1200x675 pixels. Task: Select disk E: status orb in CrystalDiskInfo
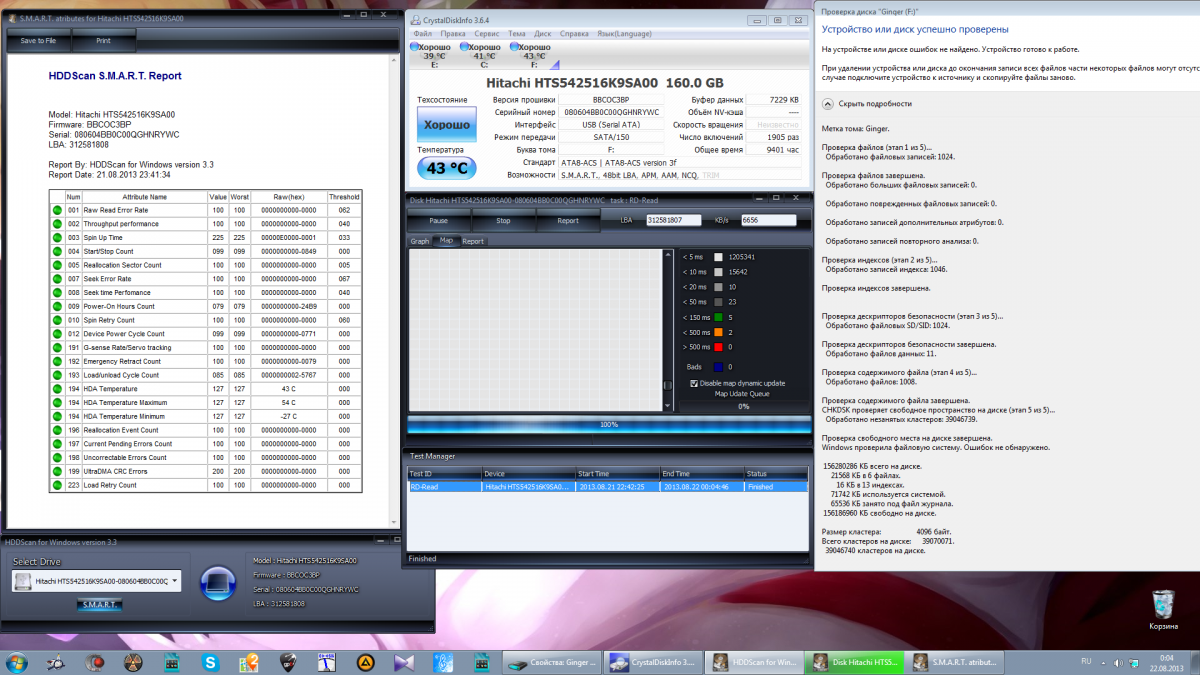(415, 47)
